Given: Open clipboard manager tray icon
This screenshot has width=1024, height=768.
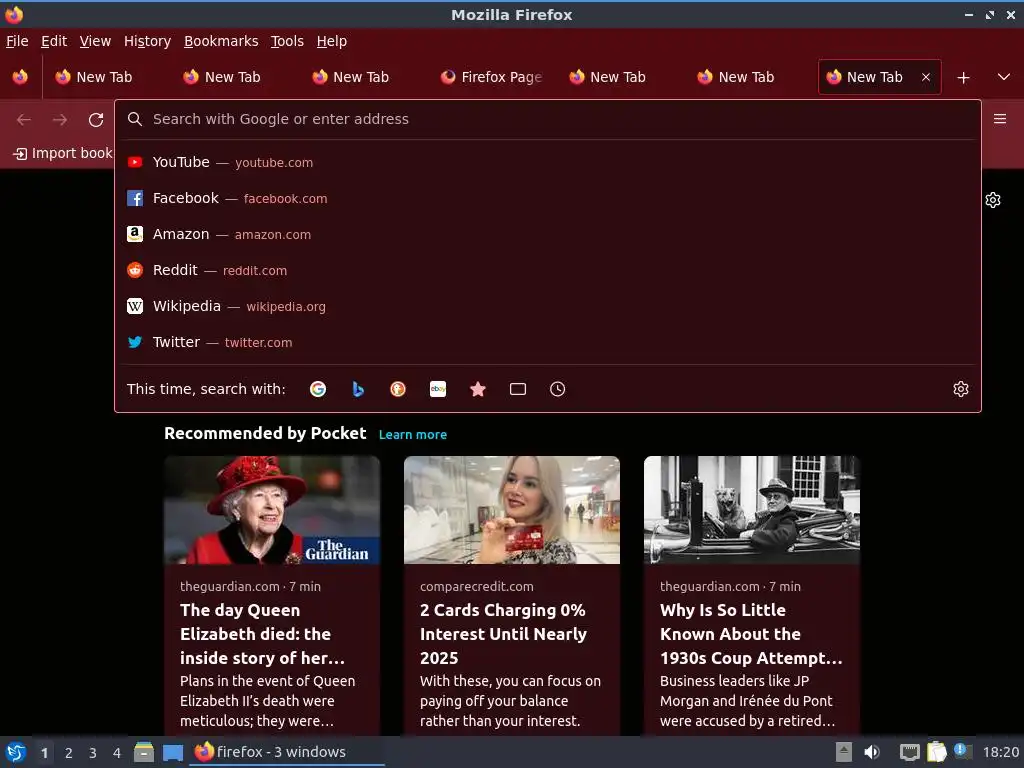Looking at the screenshot, I should click(936, 752).
